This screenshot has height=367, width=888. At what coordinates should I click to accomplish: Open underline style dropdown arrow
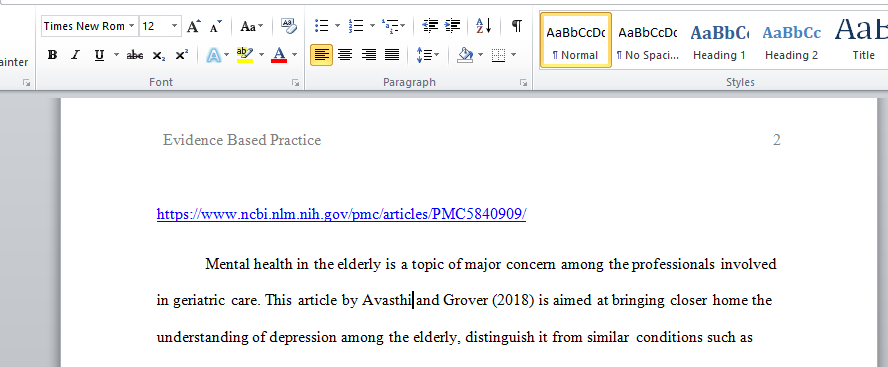[116, 55]
